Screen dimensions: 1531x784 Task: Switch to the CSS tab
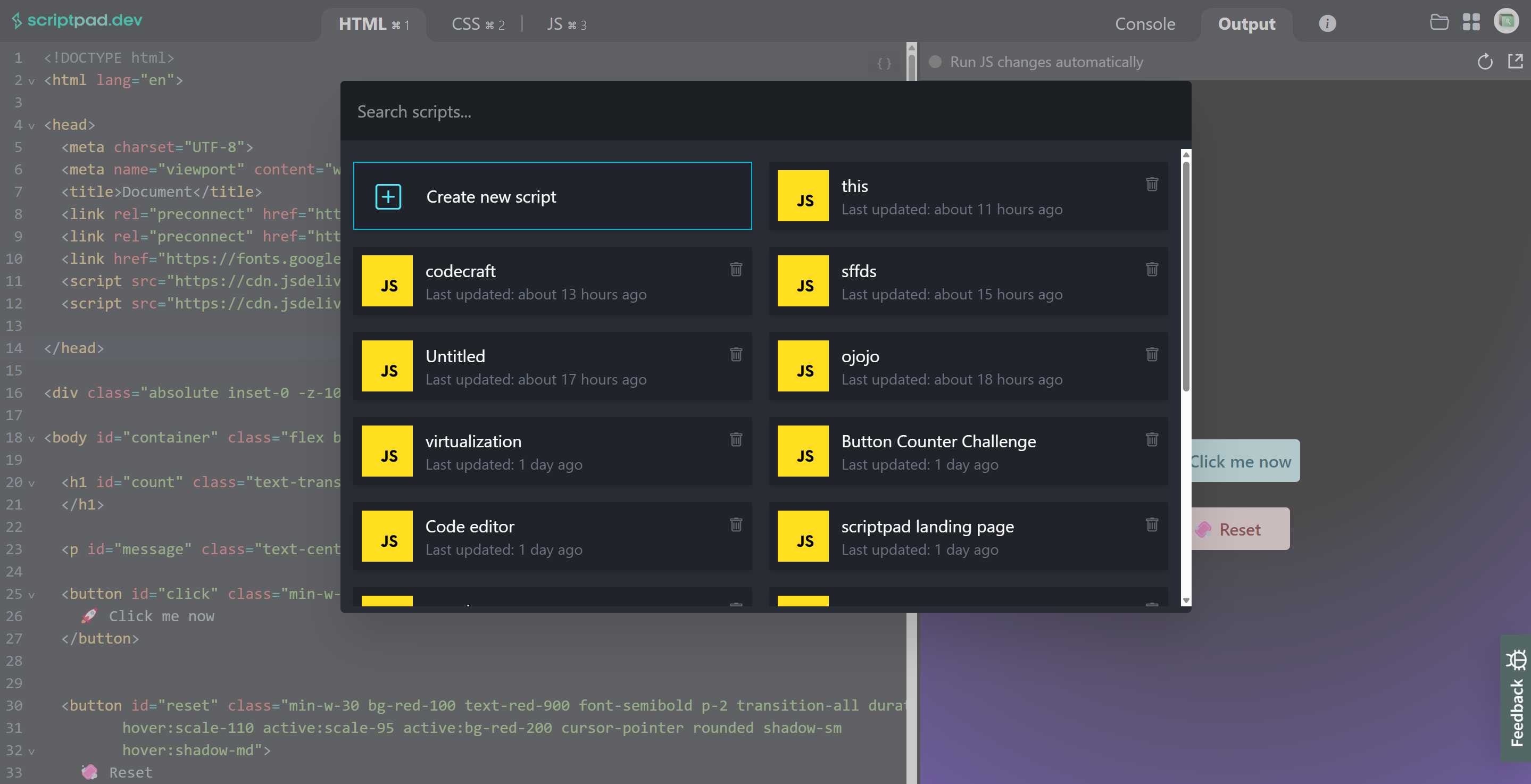pyautogui.click(x=478, y=24)
